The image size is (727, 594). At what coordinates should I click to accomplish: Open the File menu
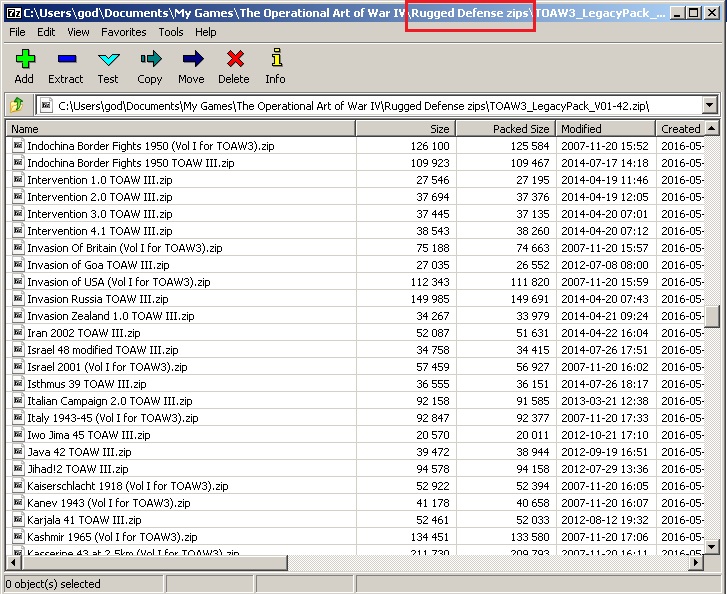pyautogui.click(x=17, y=32)
